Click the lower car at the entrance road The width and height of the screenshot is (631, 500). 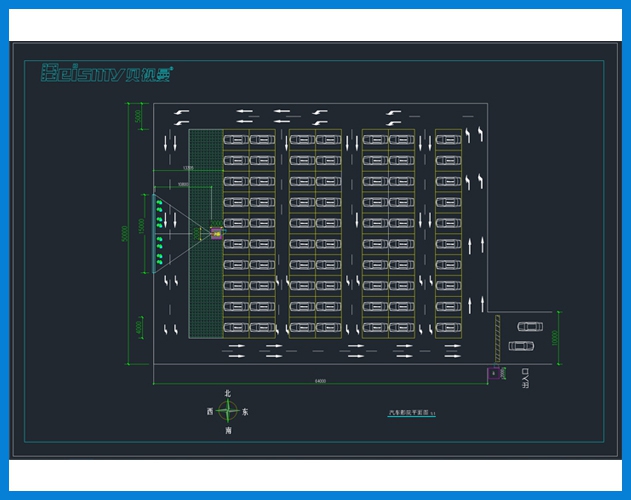(x=521, y=346)
